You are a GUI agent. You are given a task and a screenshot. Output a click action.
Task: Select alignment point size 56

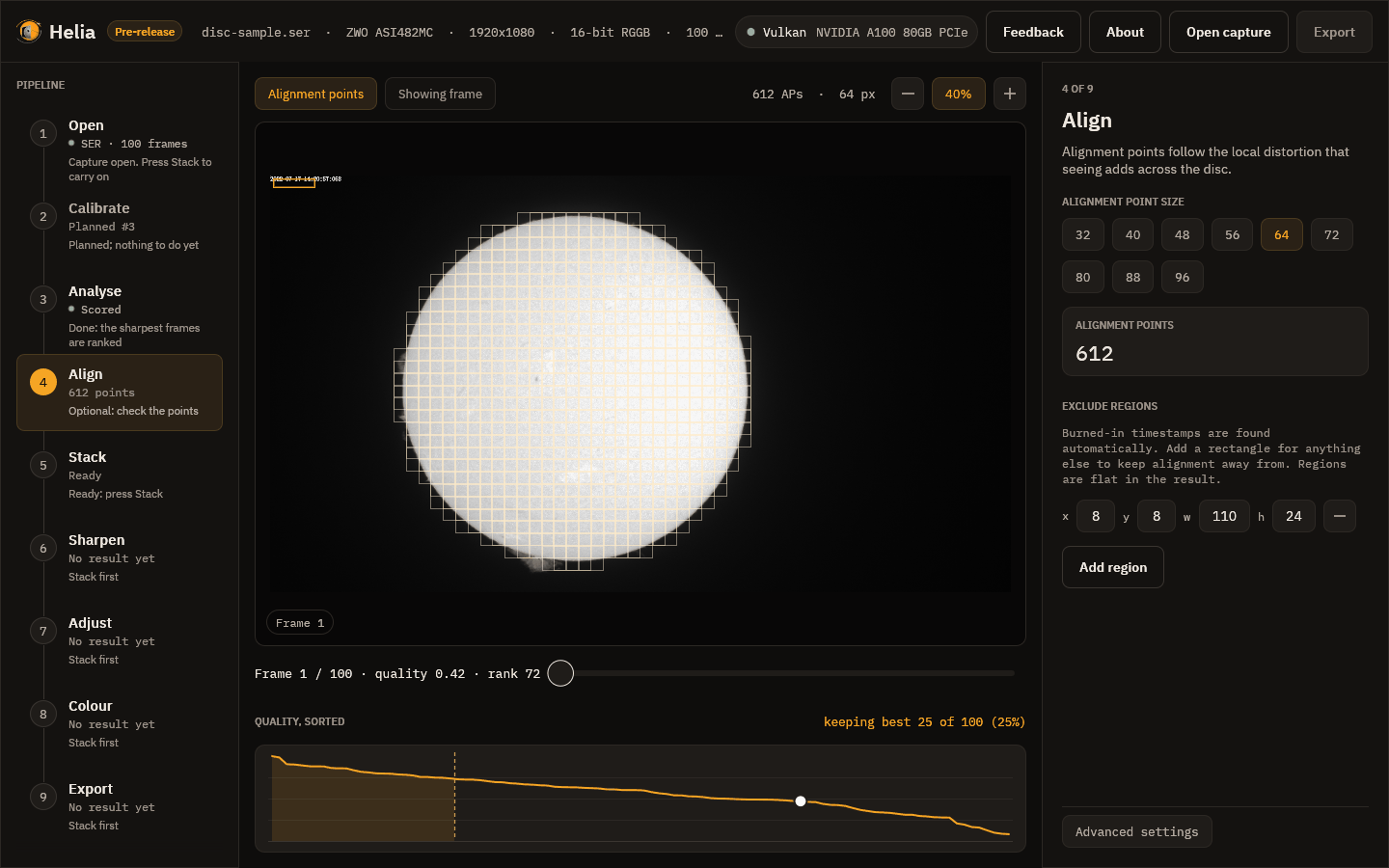tap(1233, 234)
